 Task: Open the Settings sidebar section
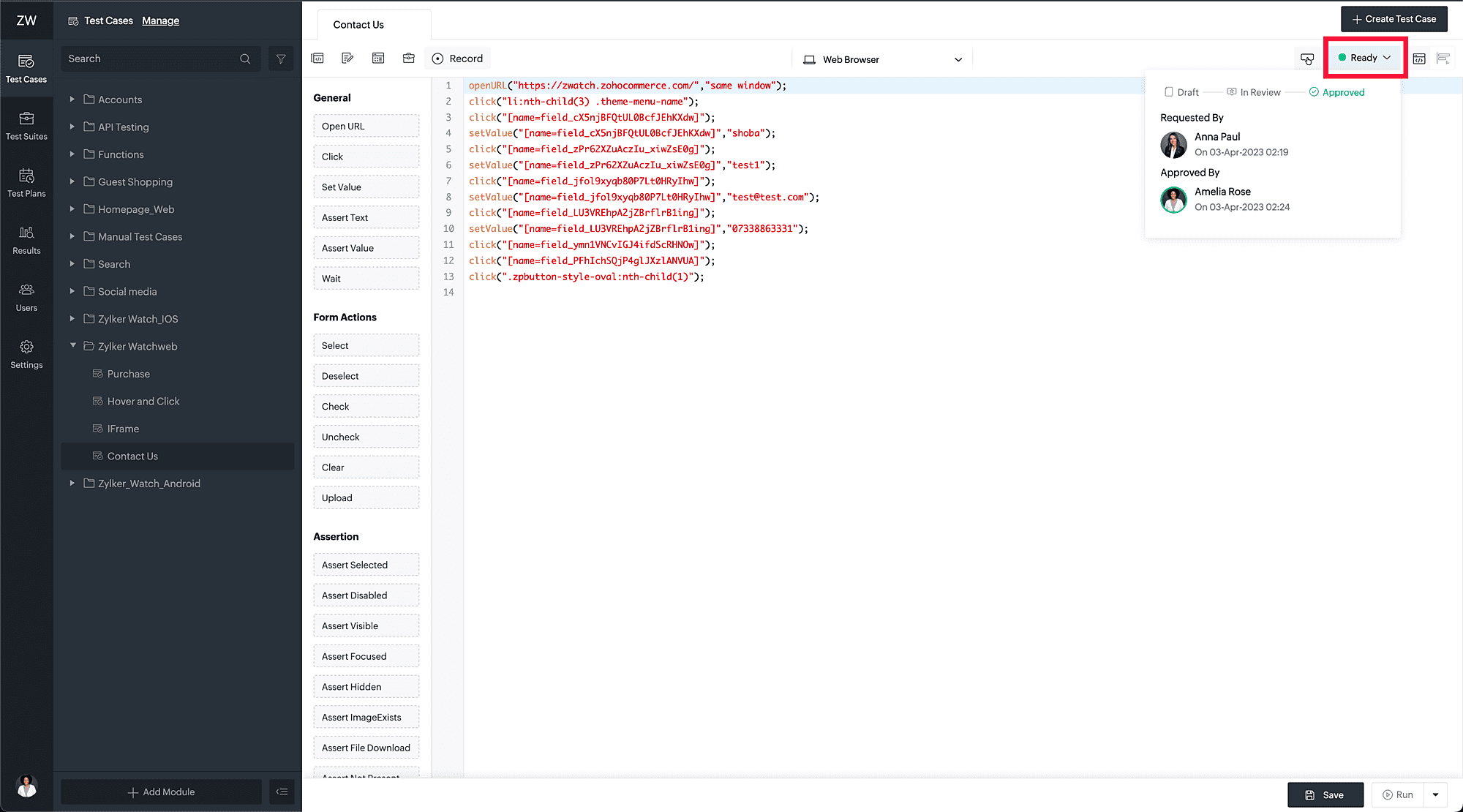click(26, 354)
